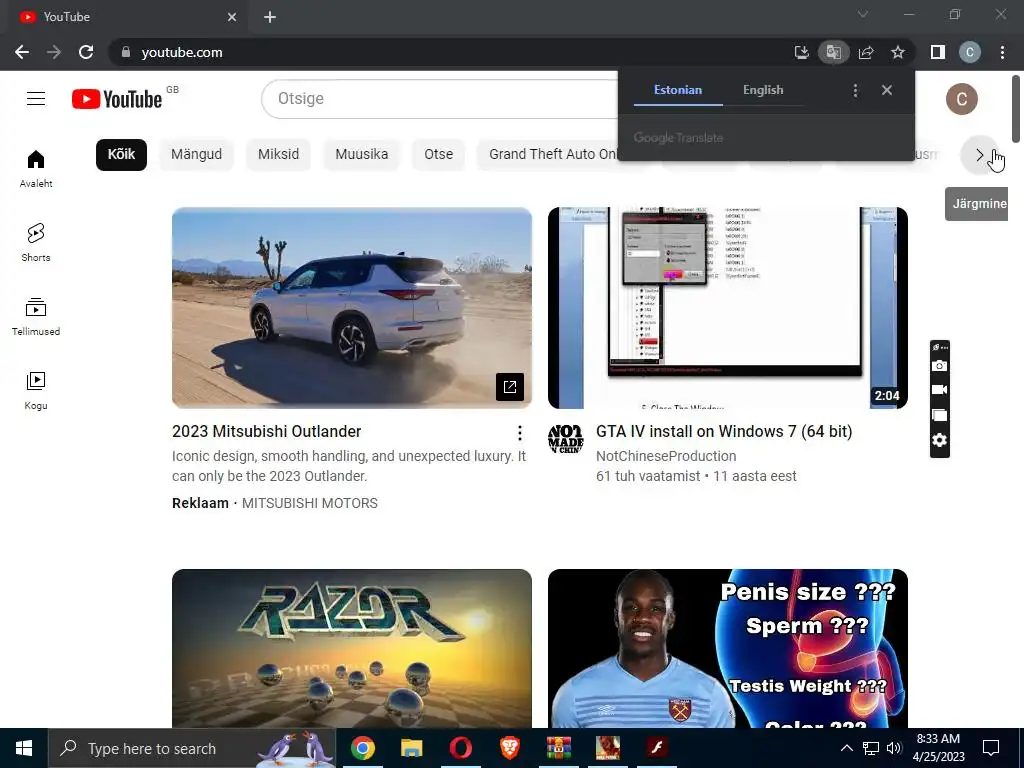The image size is (1024, 768).
Task: Open the tab search chevron in title bar
Action: (x=863, y=14)
